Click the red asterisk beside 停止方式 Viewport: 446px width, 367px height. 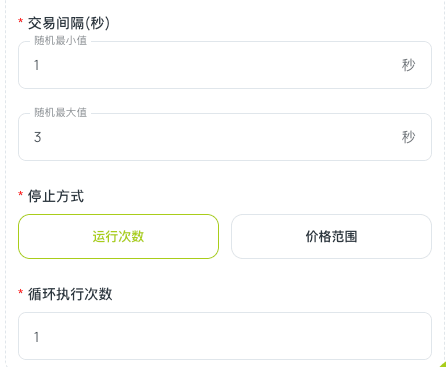click(x=20, y=193)
